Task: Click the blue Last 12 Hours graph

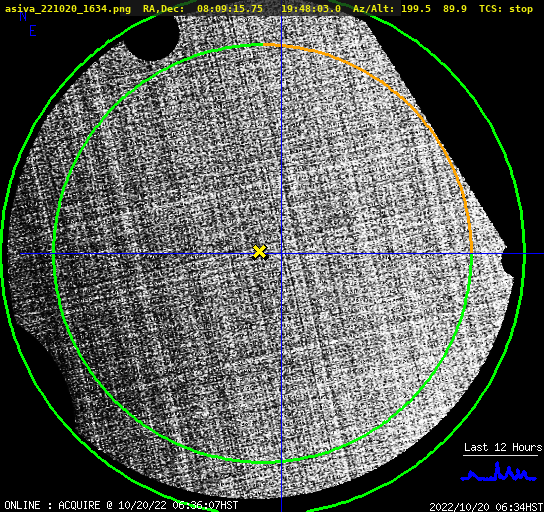Action: [499, 472]
